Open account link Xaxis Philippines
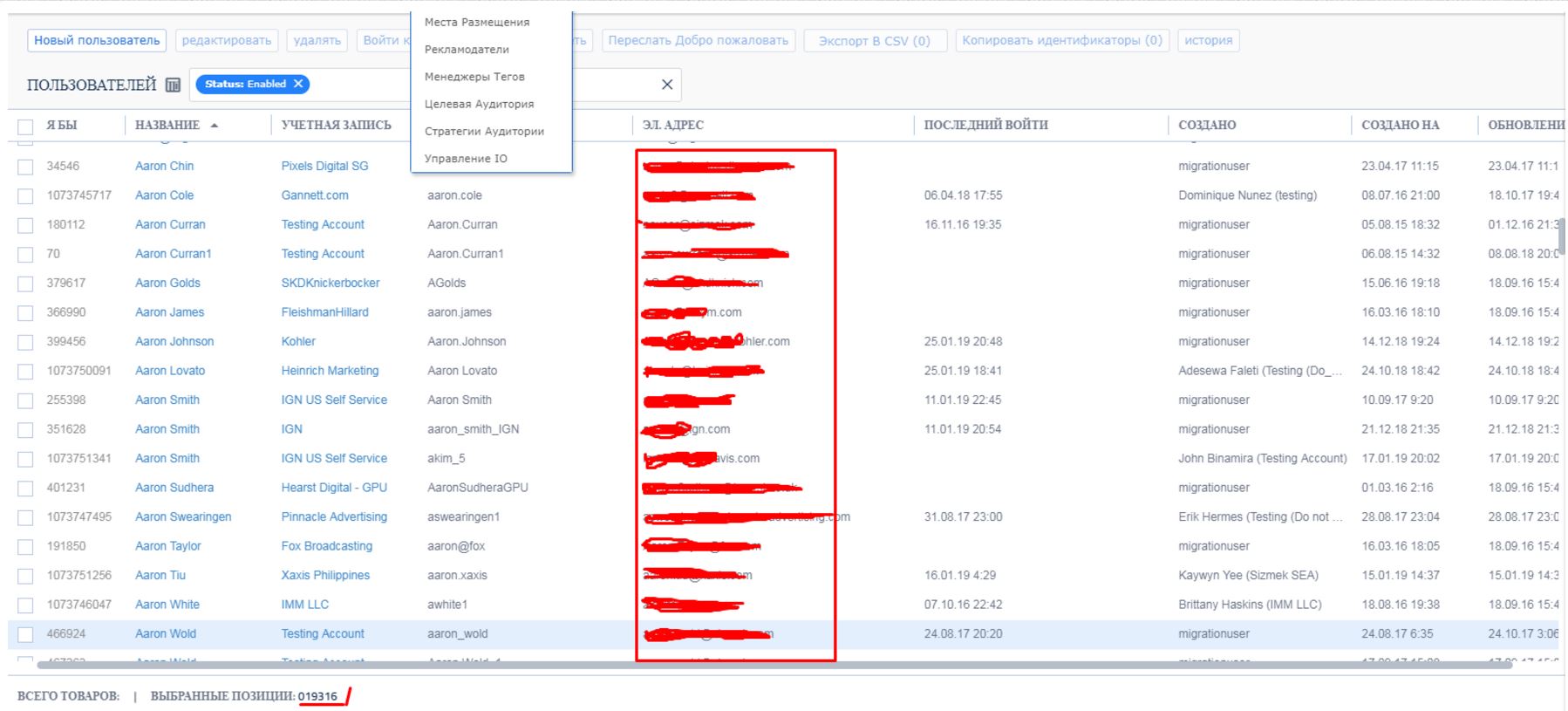The image size is (1568, 711). pyautogui.click(x=325, y=575)
